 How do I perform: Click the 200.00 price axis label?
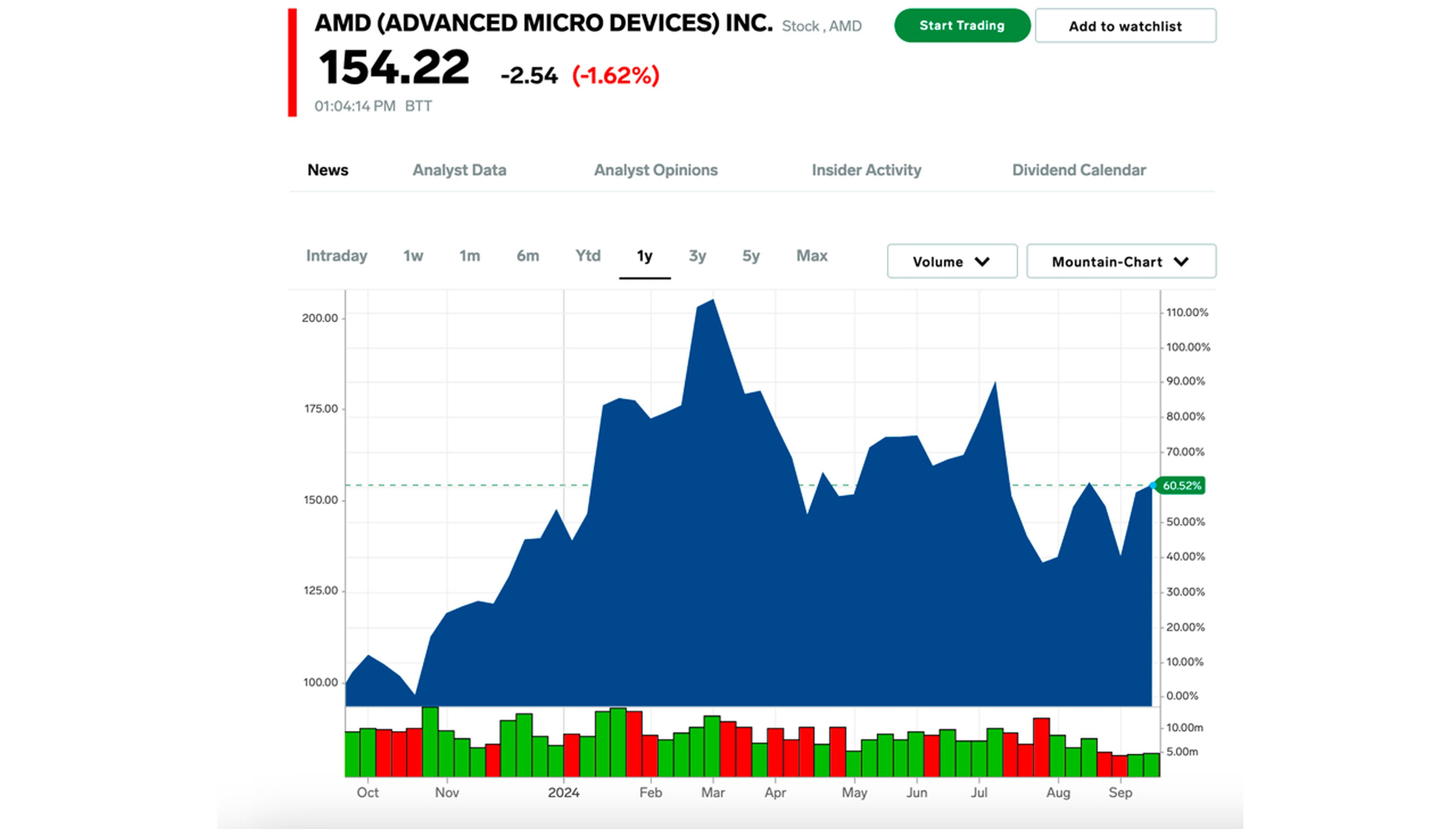pos(320,318)
